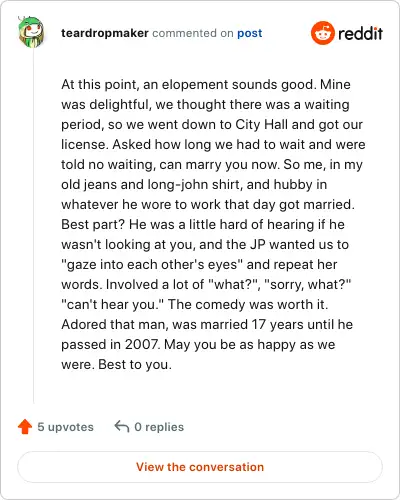Screen dimensions: 400x500
Task: Open the teardropmaker username link
Action: coord(105,33)
